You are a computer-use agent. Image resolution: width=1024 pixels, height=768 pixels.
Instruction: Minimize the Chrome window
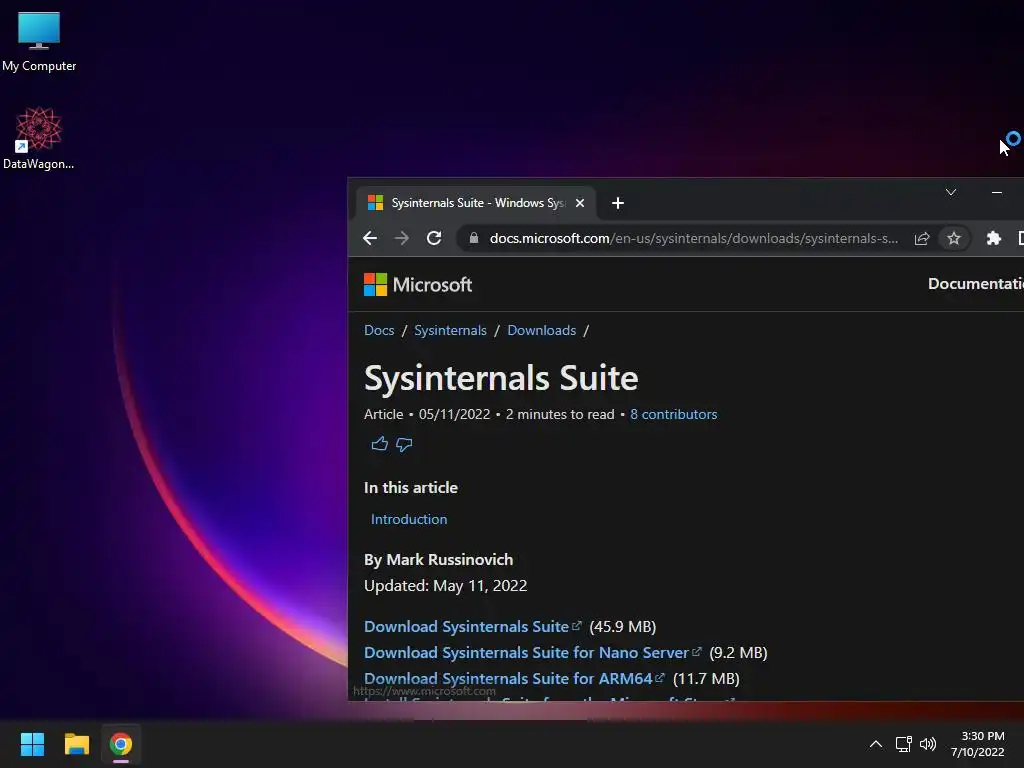[x=997, y=192]
